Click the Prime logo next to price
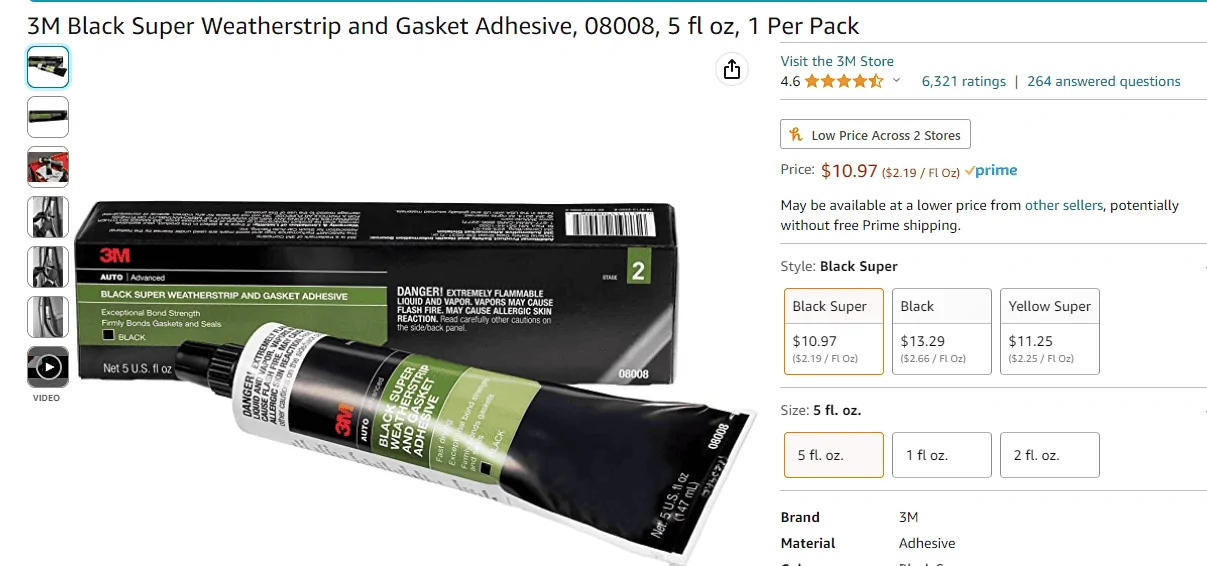The width and height of the screenshot is (1207, 566). tap(991, 171)
